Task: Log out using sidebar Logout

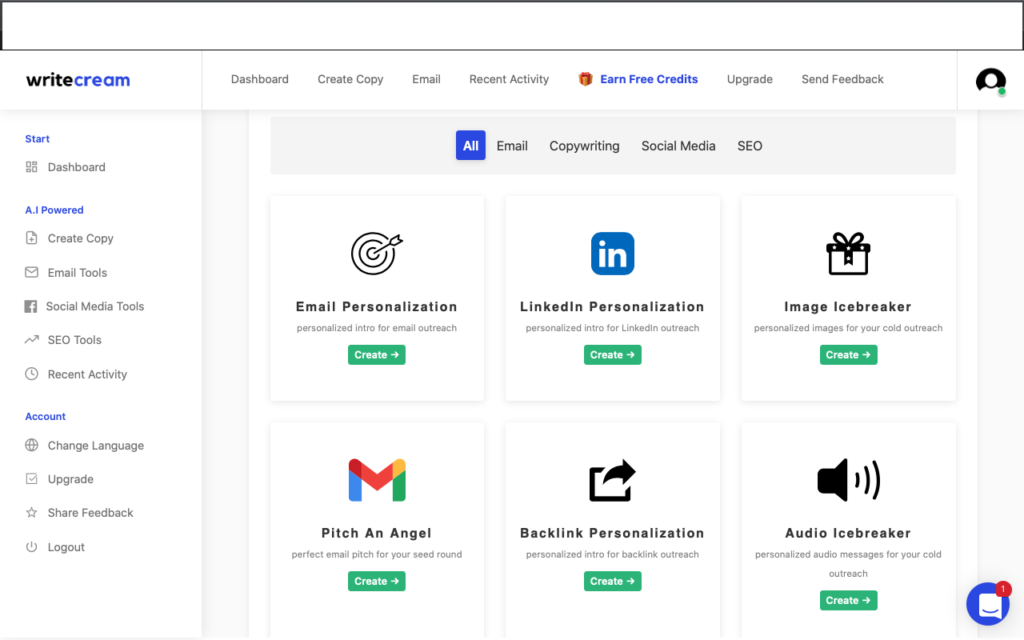Action: [66, 547]
